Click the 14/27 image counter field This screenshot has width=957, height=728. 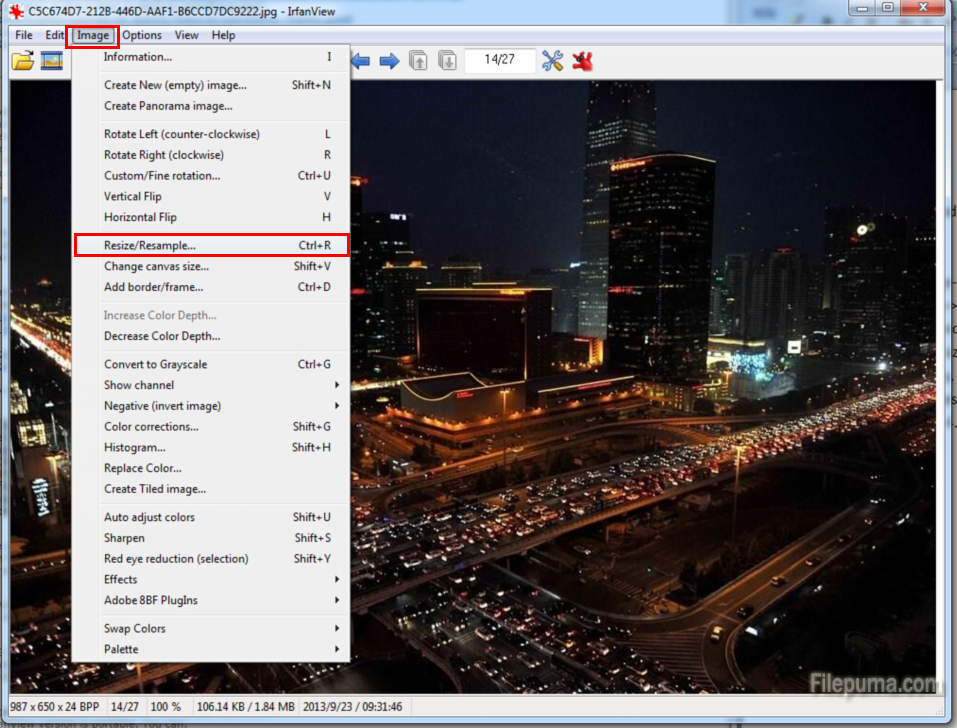point(499,60)
